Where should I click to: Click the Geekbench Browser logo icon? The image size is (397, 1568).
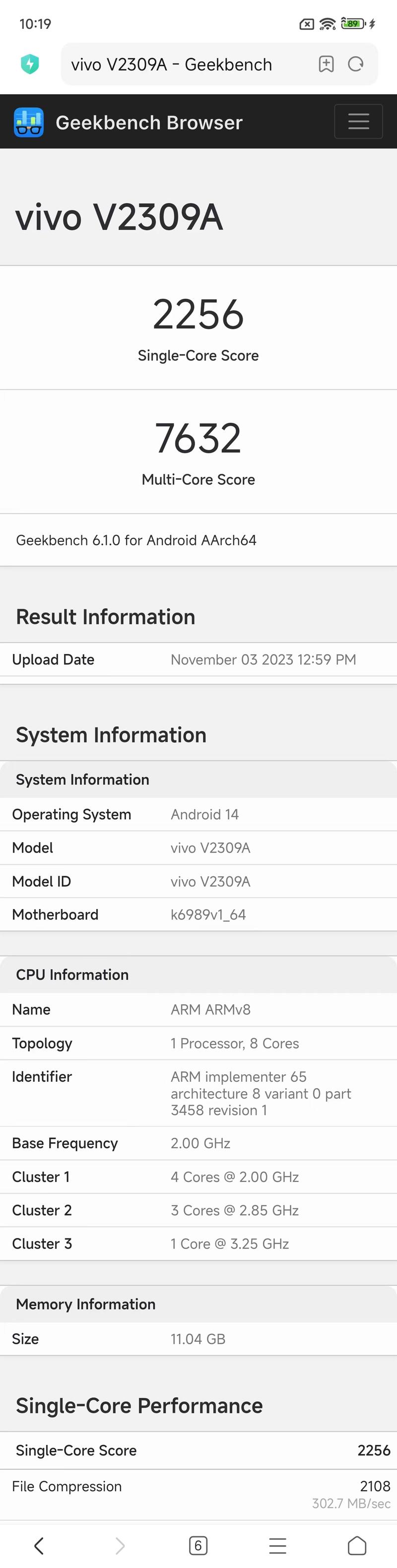28,122
